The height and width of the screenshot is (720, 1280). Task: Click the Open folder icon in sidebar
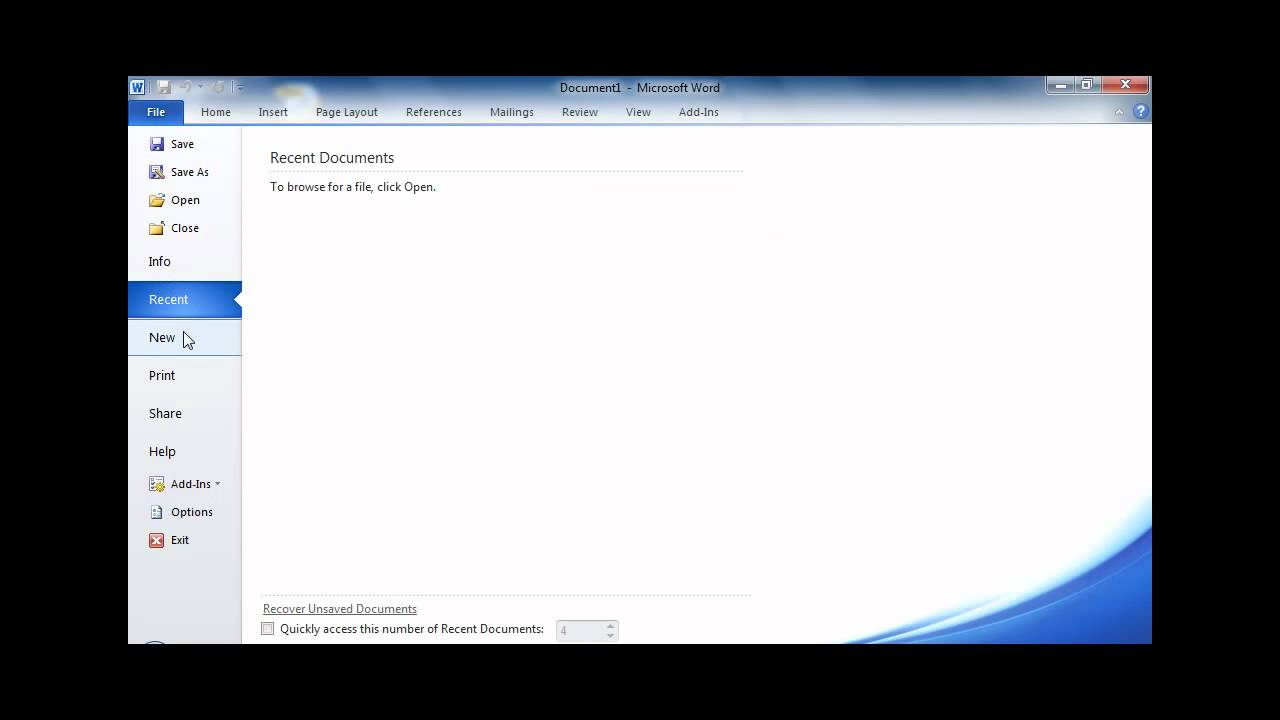click(x=157, y=200)
